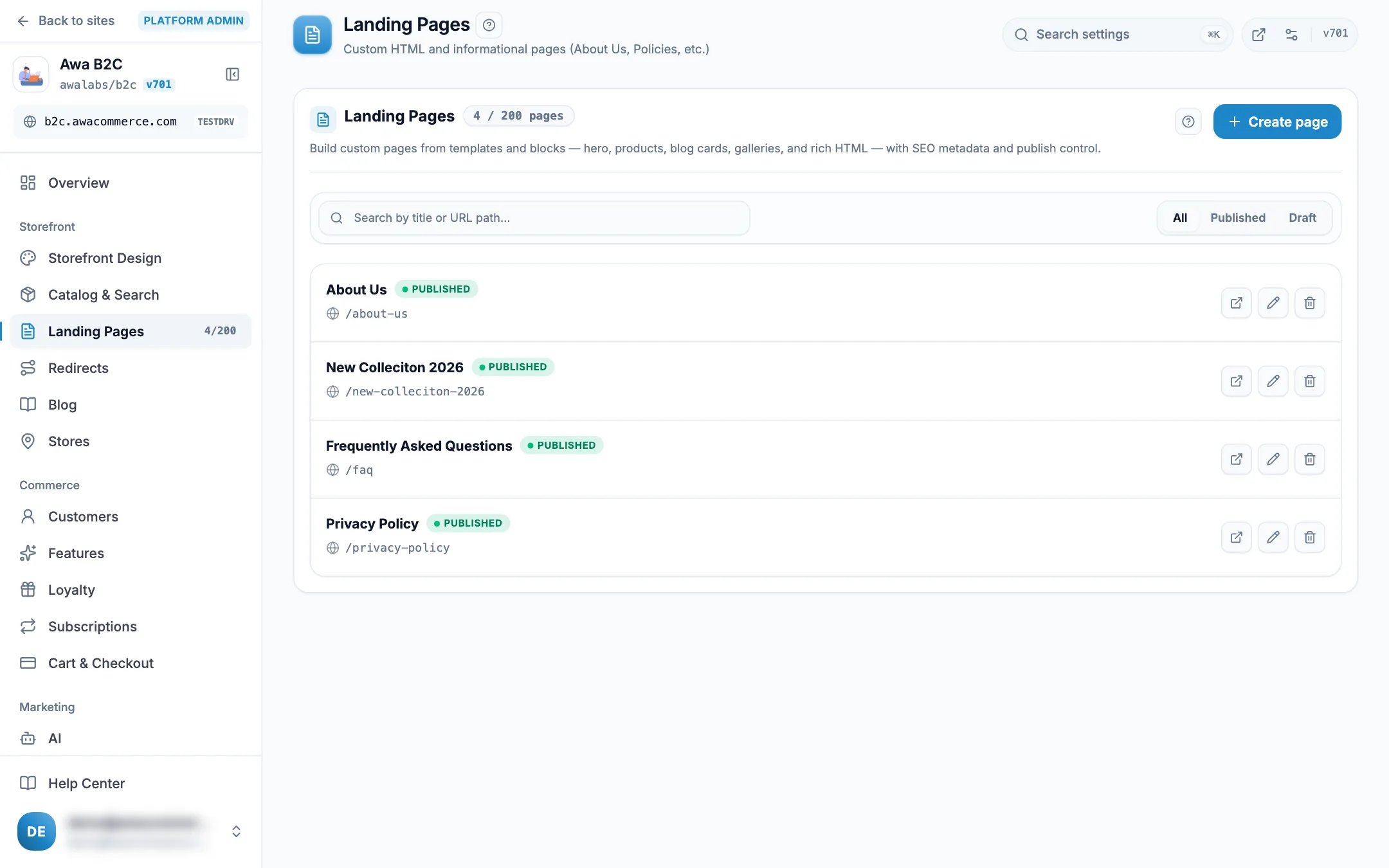Open storefront in new window from header
1389x868 pixels.
(x=1258, y=35)
